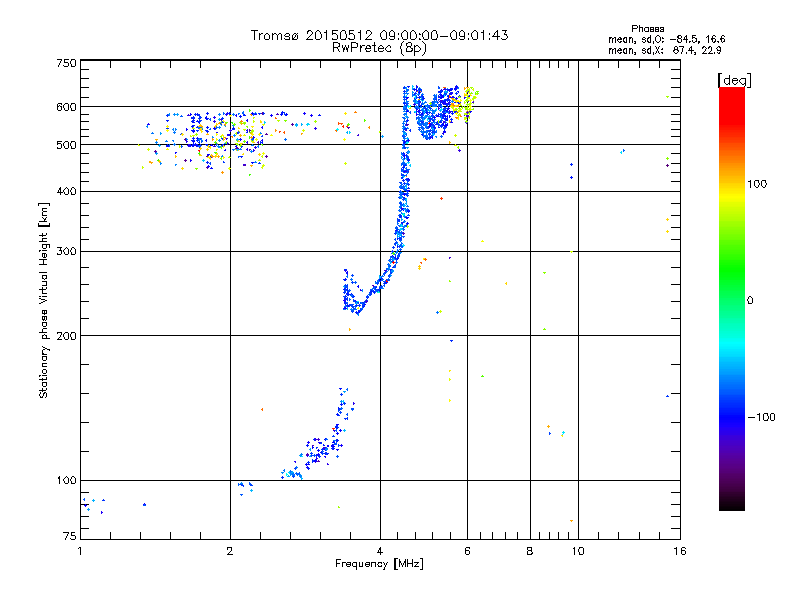
Task: Click the title "Tromsø 20150512 09:00:00-09:01:43"
Action: pos(380,35)
